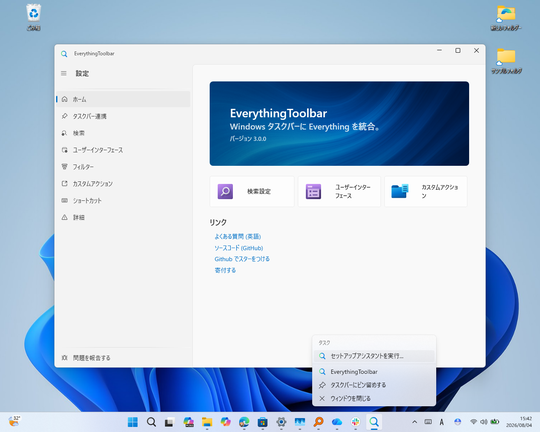Select ショートカット in the sidebar
Viewport: 540px width, 432px height.
[x=123, y=200]
